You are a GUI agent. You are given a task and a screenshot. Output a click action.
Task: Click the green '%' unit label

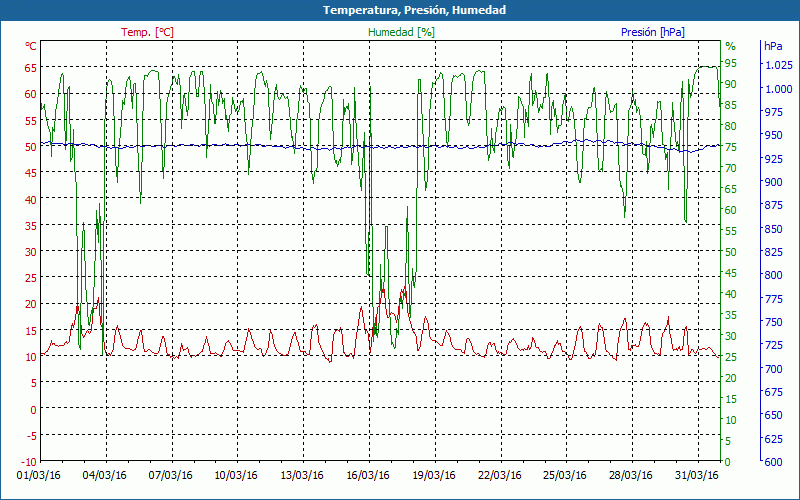coord(731,46)
